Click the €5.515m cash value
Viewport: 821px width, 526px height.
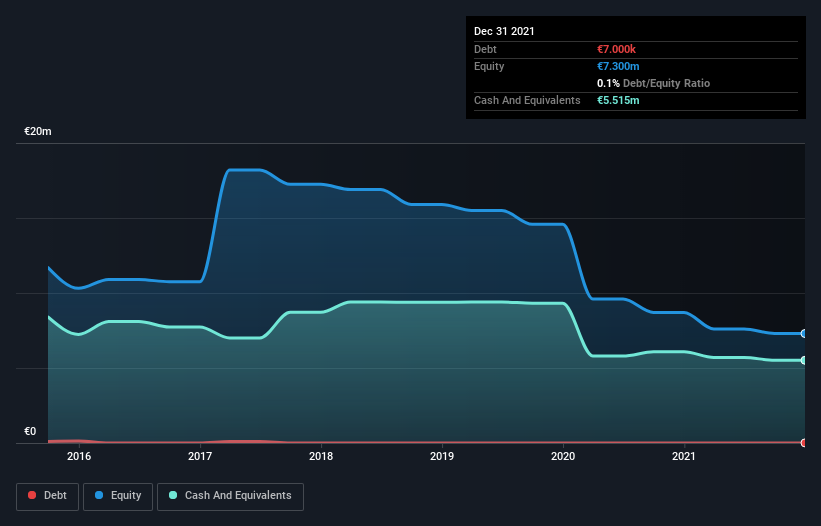(618, 100)
